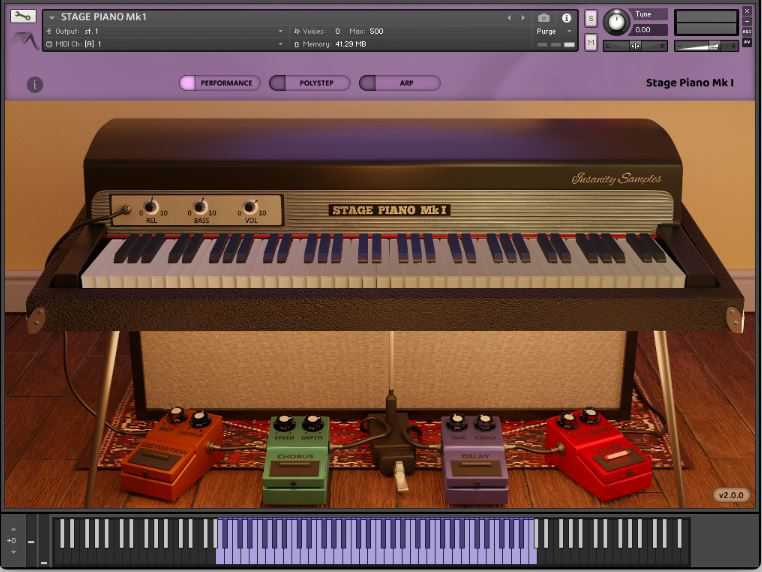Open the Output st. 1 dropdown
Viewport: 762px width, 572px height.
click(280, 31)
